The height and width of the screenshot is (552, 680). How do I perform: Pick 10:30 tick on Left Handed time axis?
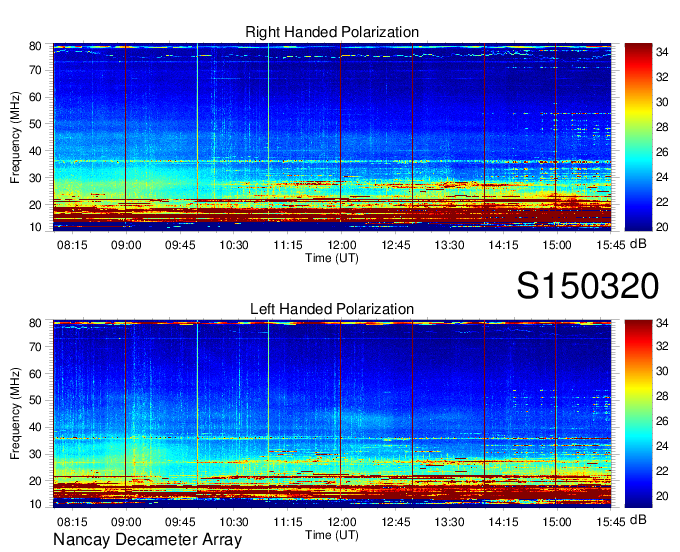(234, 522)
